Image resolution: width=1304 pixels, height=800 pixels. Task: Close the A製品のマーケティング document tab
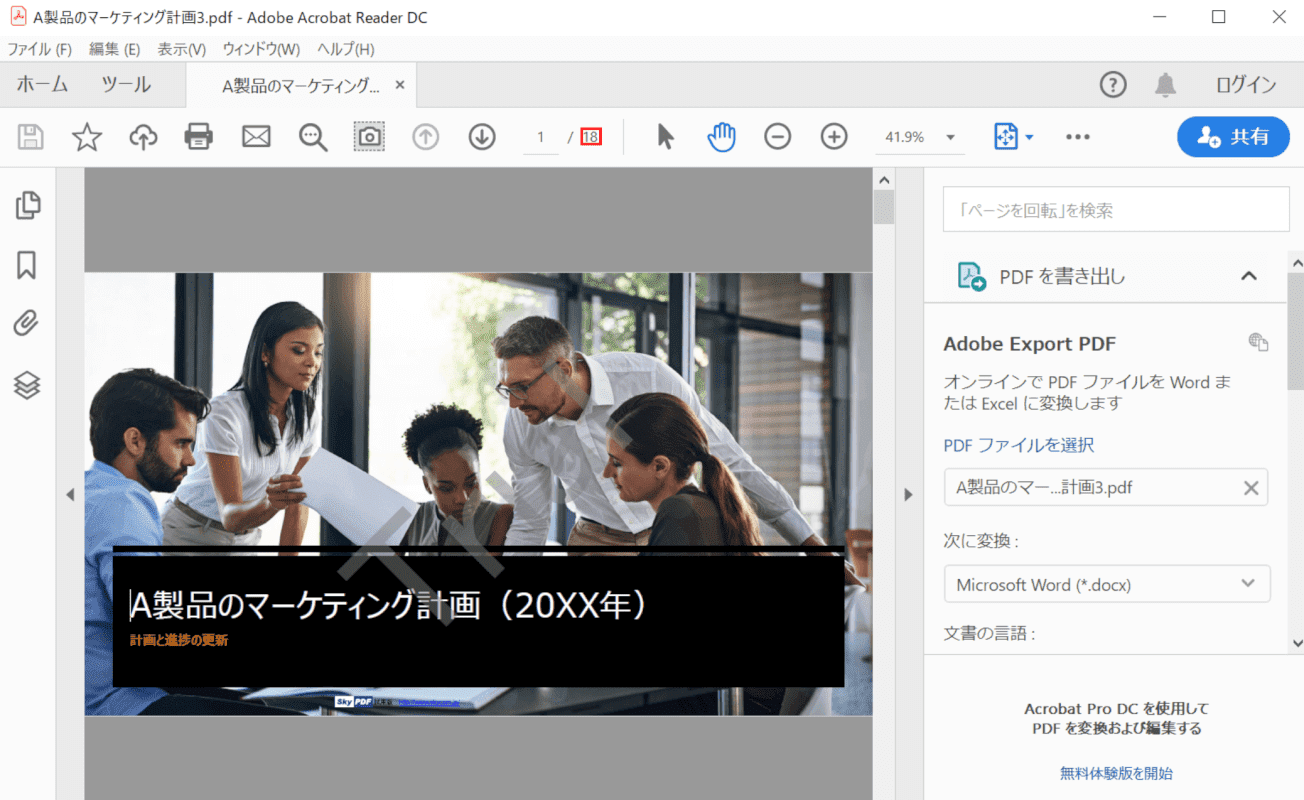(400, 85)
